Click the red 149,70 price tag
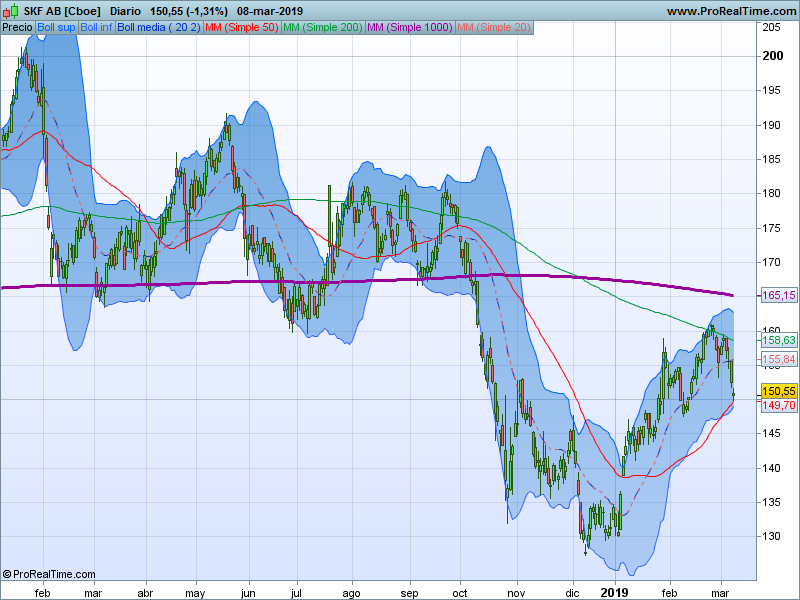Screen dimensions: 800x600 [x=779, y=406]
